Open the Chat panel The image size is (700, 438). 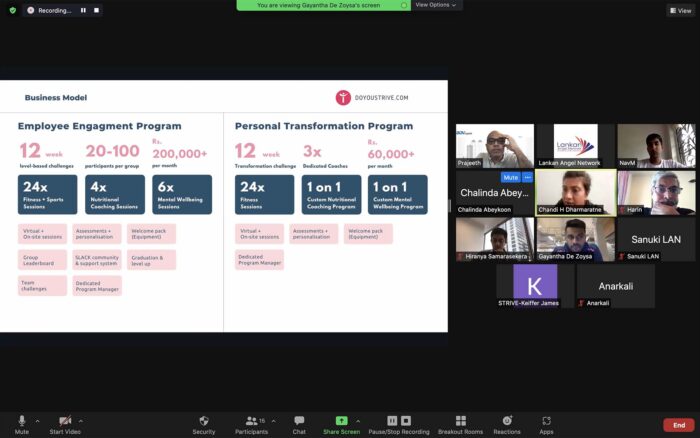click(299, 423)
